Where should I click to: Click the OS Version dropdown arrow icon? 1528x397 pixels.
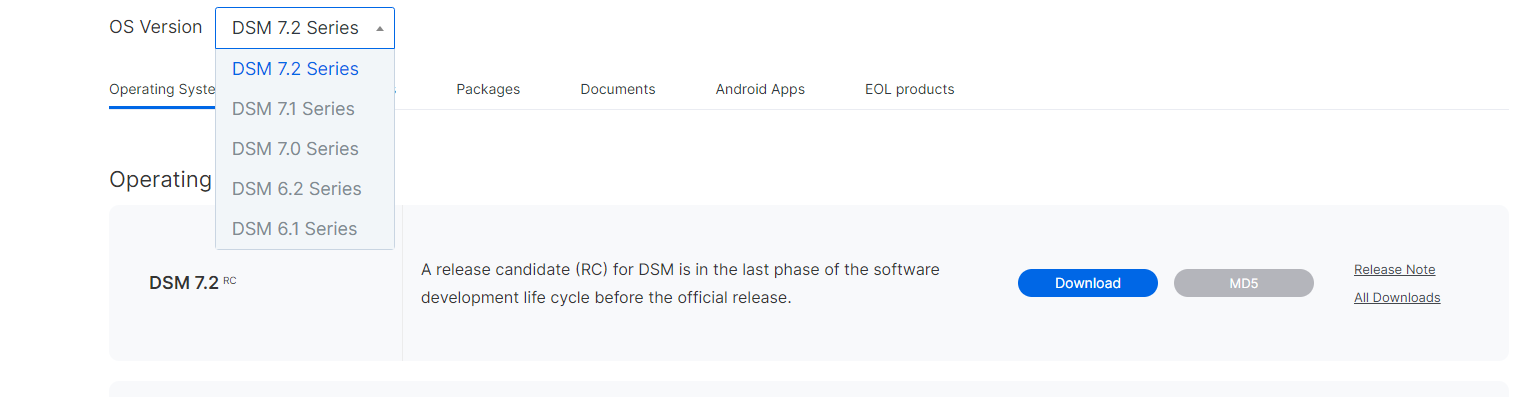380,29
